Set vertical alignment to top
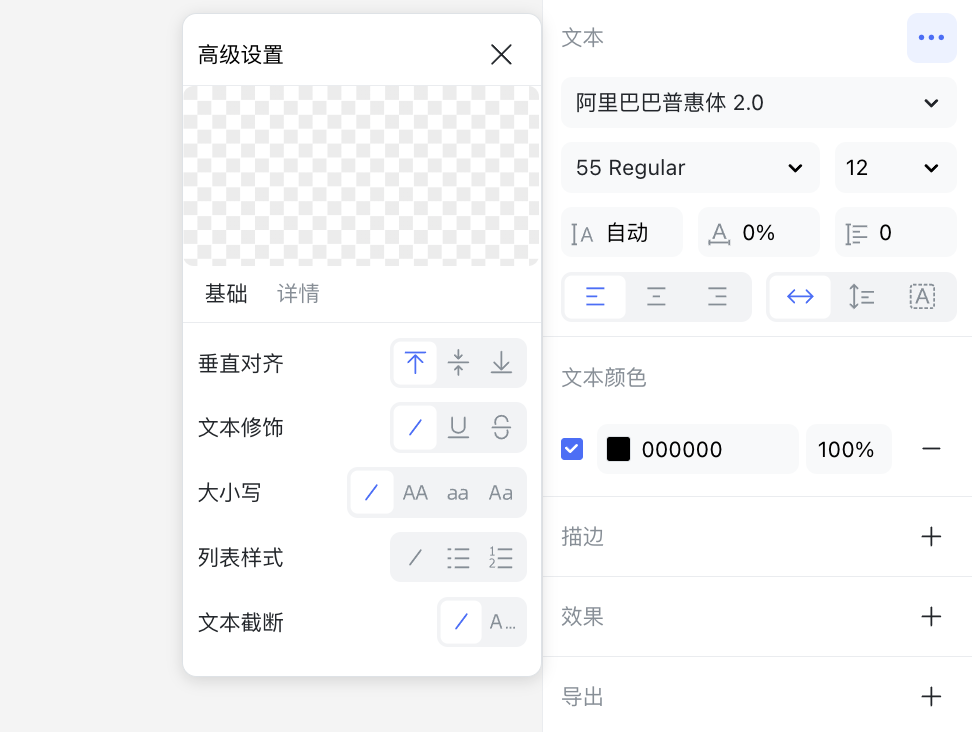The height and width of the screenshot is (732, 972). tap(415, 363)
